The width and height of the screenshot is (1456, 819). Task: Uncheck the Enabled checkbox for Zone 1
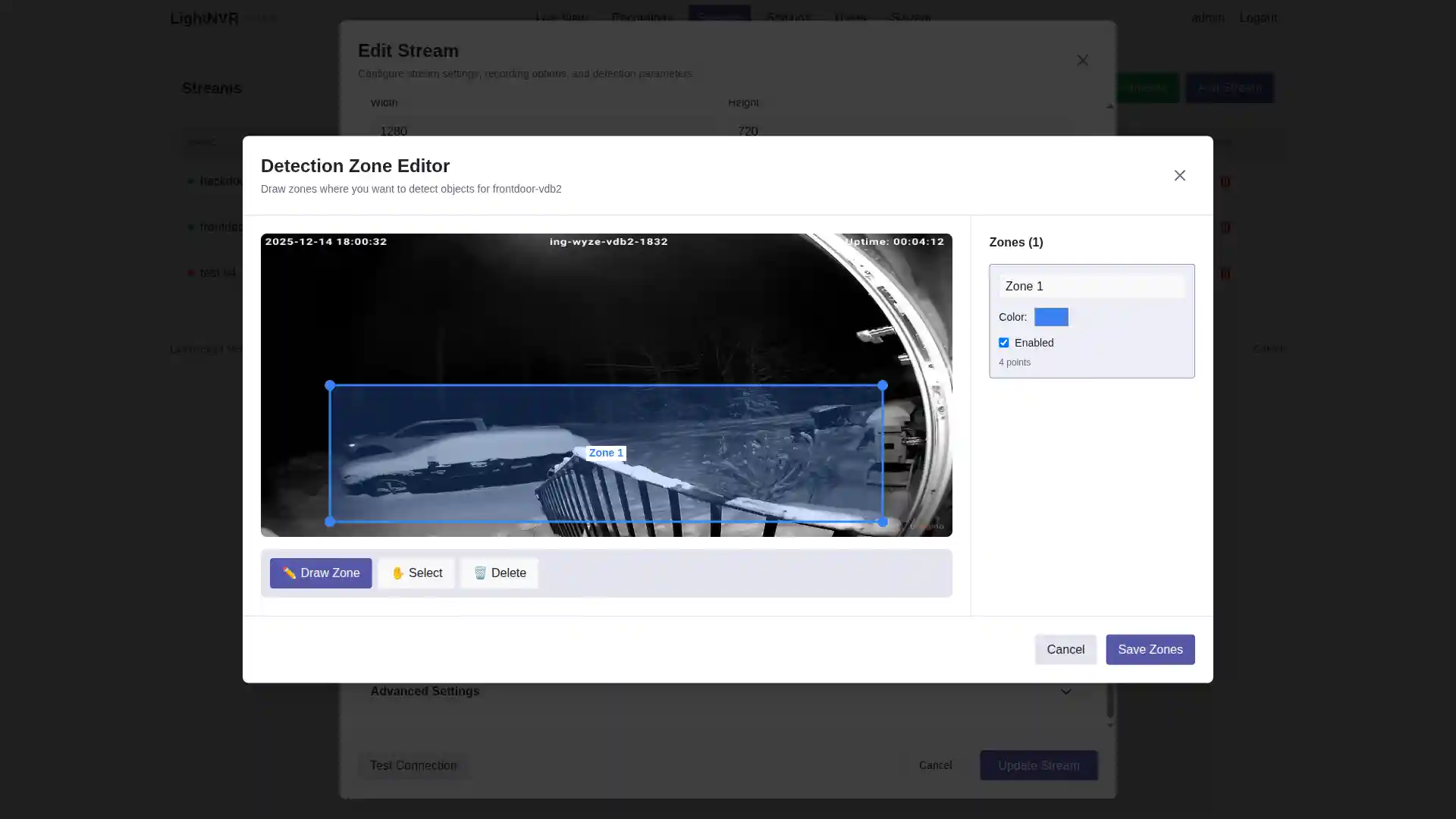point(1003,342)
